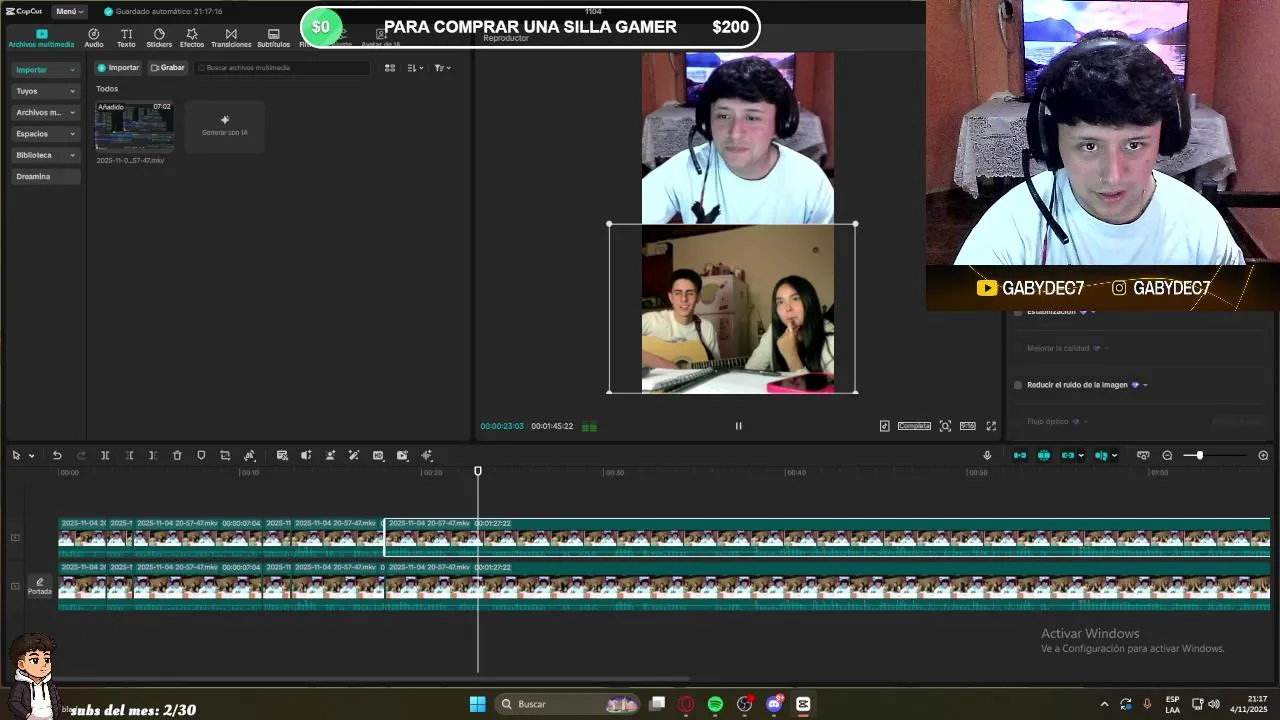Pause the preview playback

pos(739,426)
